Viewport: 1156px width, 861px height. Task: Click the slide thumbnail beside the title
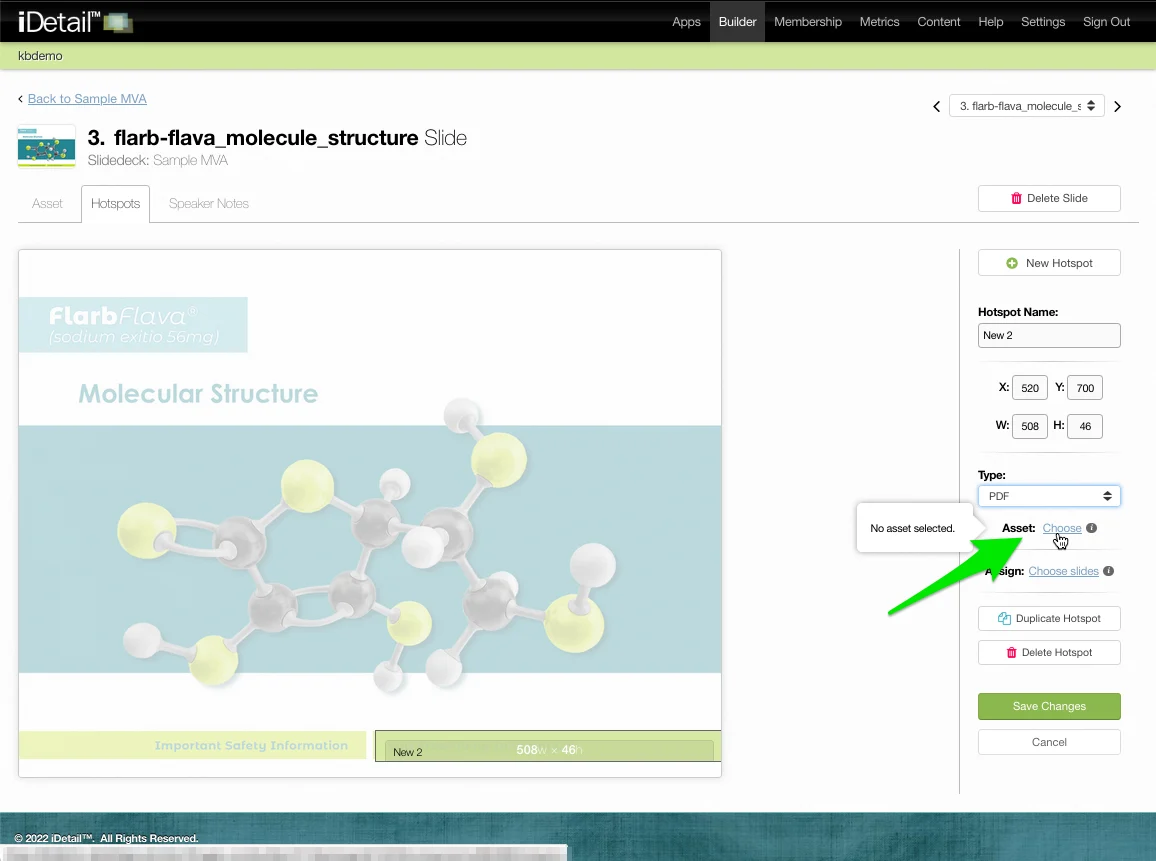46,146
